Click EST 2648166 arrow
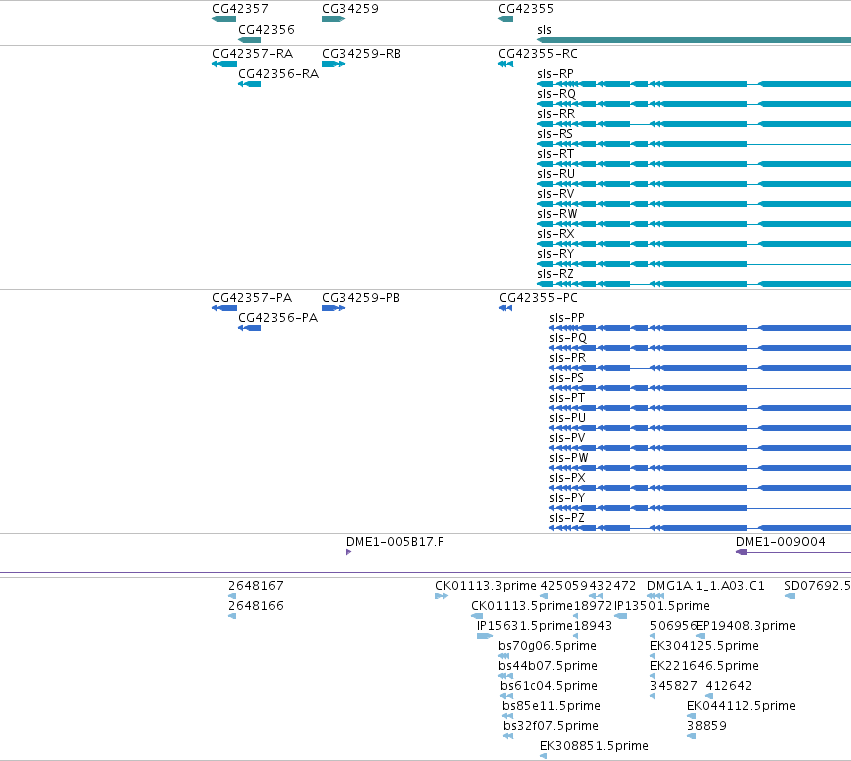This screenshot has width=851, height=761. (x=232, y=616)
